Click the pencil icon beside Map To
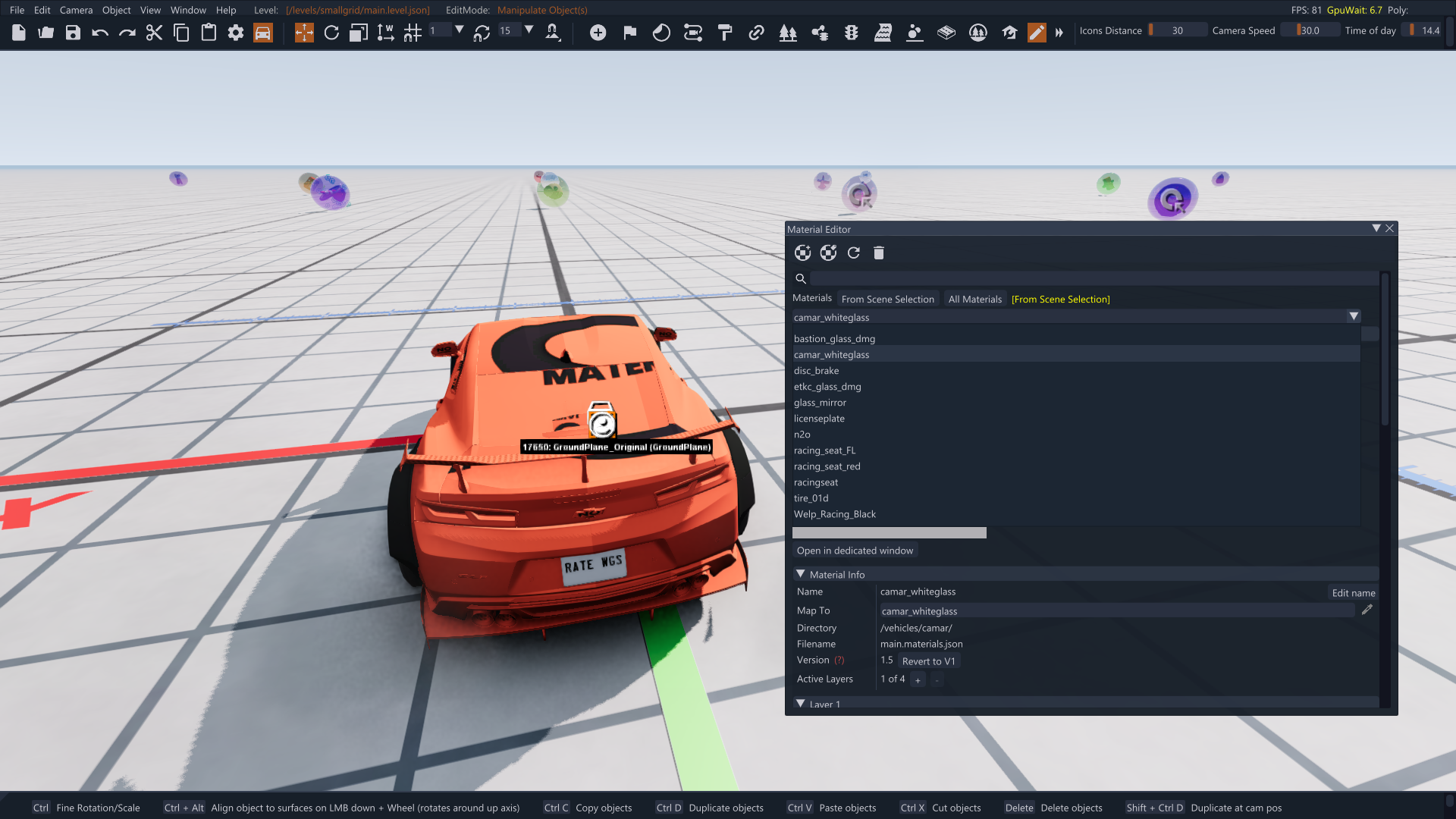The image size is (1456, 819). coord(1367,610)
